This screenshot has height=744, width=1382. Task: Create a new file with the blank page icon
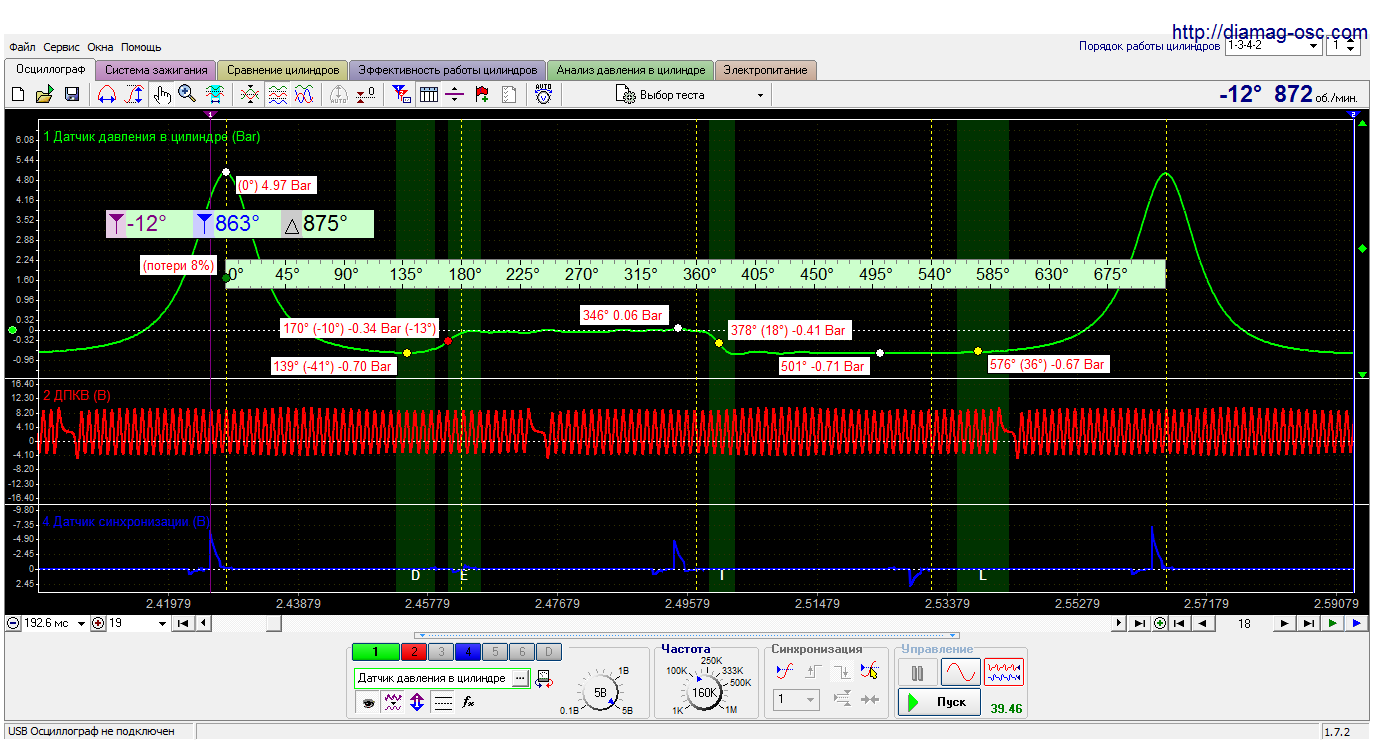pos(17,94)
